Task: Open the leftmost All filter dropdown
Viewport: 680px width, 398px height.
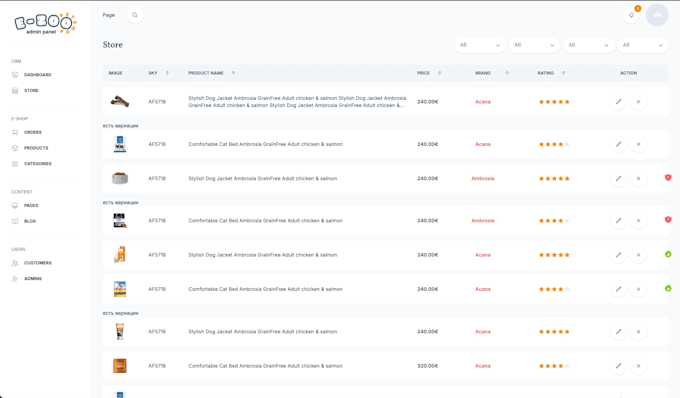Action: click(x=480, y=45)
